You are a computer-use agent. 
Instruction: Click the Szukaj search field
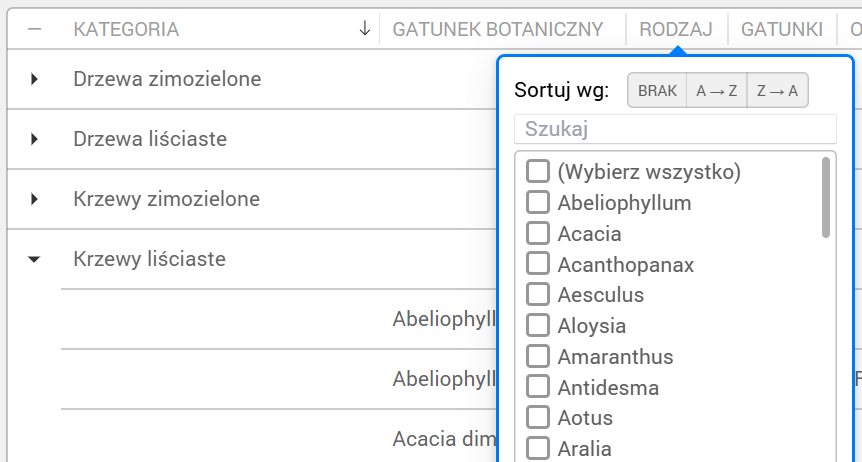tap(675, 129)
